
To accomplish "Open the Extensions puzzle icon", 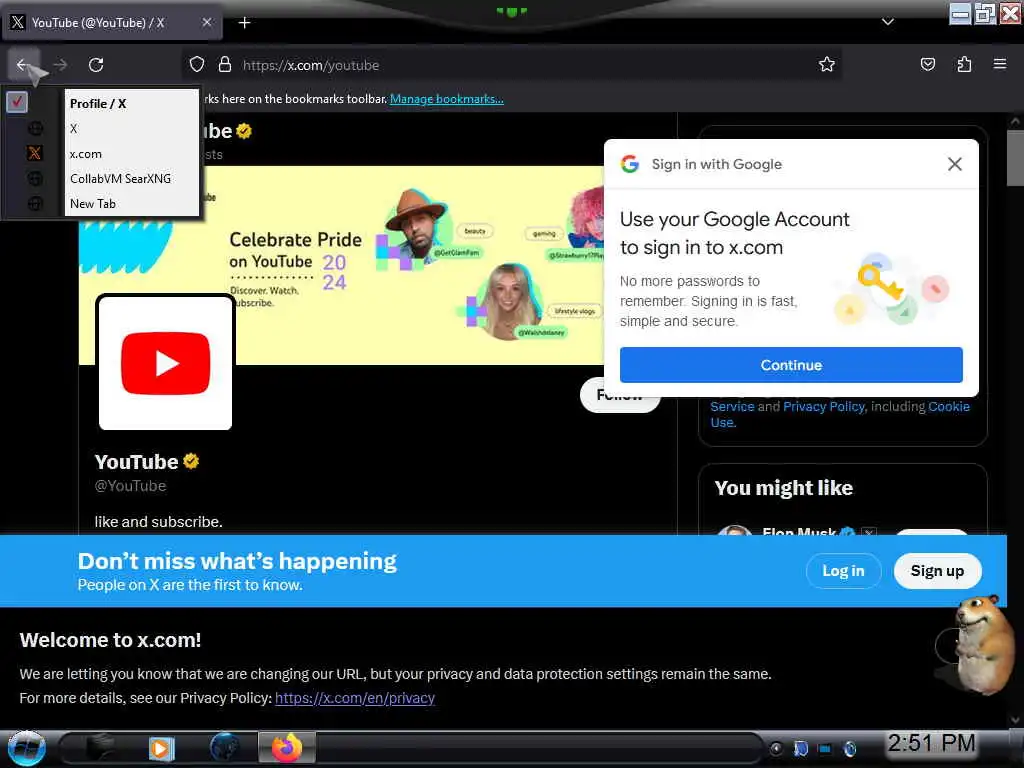I will 964,64.
